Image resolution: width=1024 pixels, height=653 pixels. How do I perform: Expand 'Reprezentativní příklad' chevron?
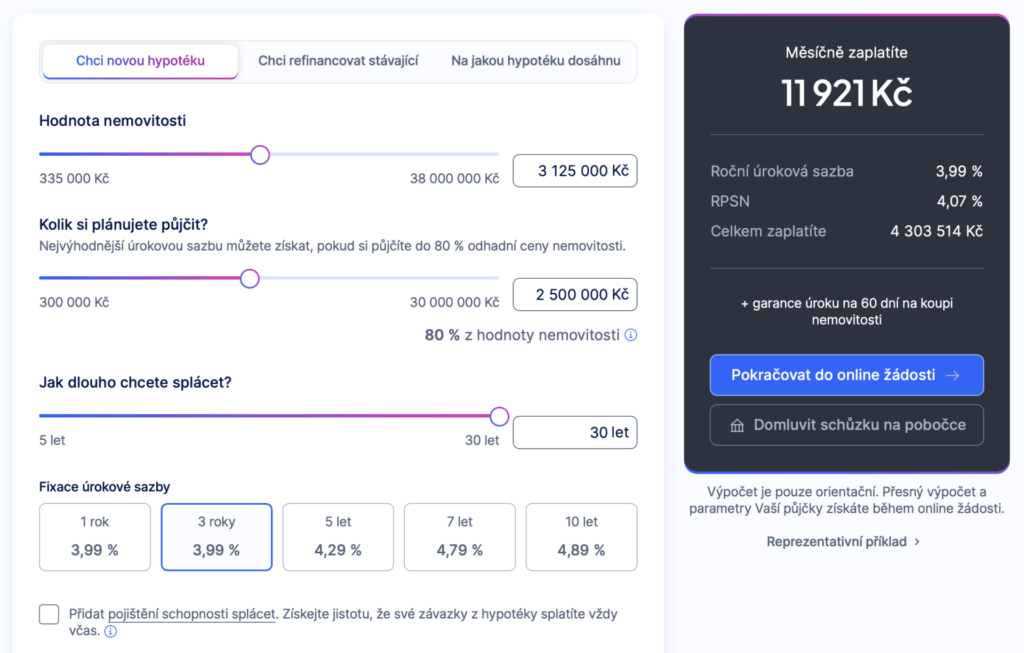917,542
